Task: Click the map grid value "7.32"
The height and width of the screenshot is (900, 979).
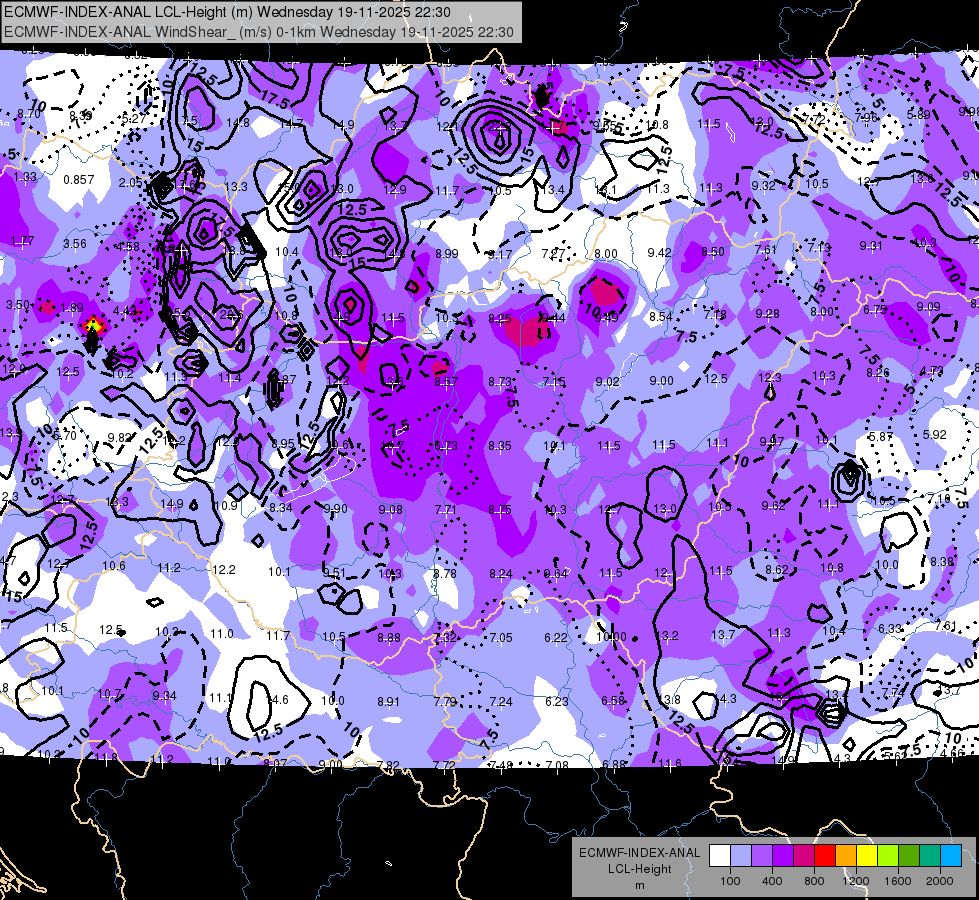Action: click(445, 638)
